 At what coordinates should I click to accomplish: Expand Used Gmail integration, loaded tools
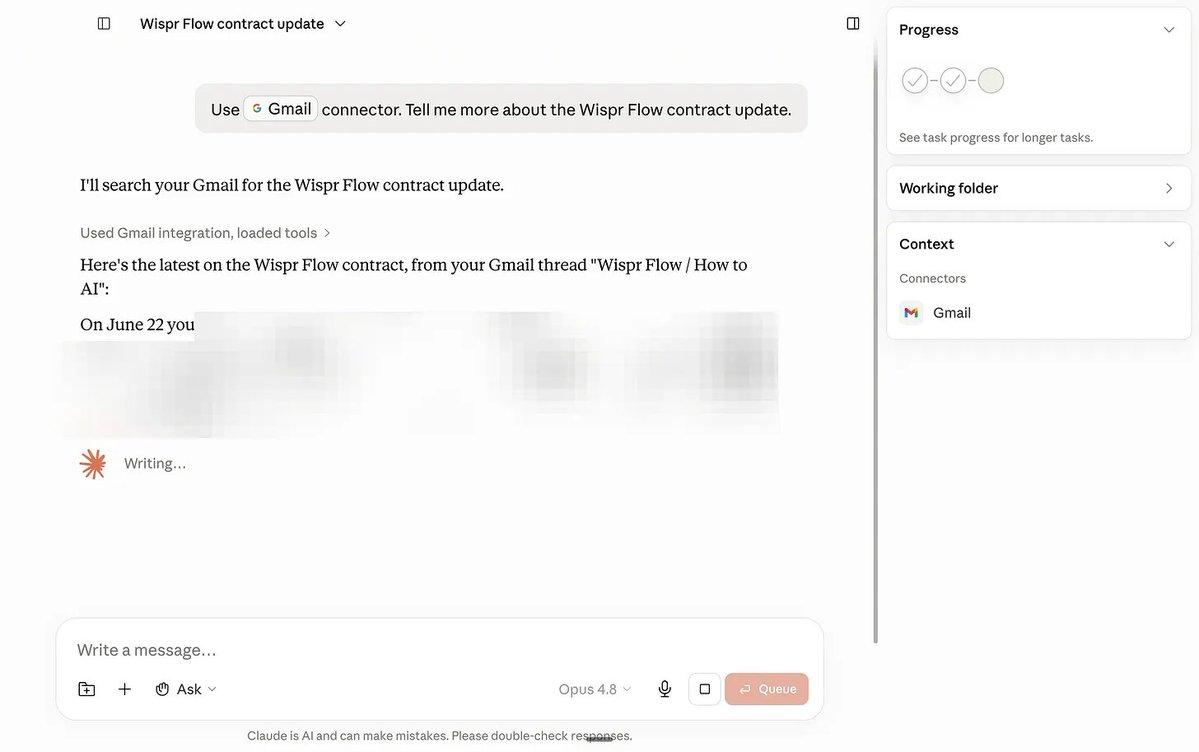205,233
